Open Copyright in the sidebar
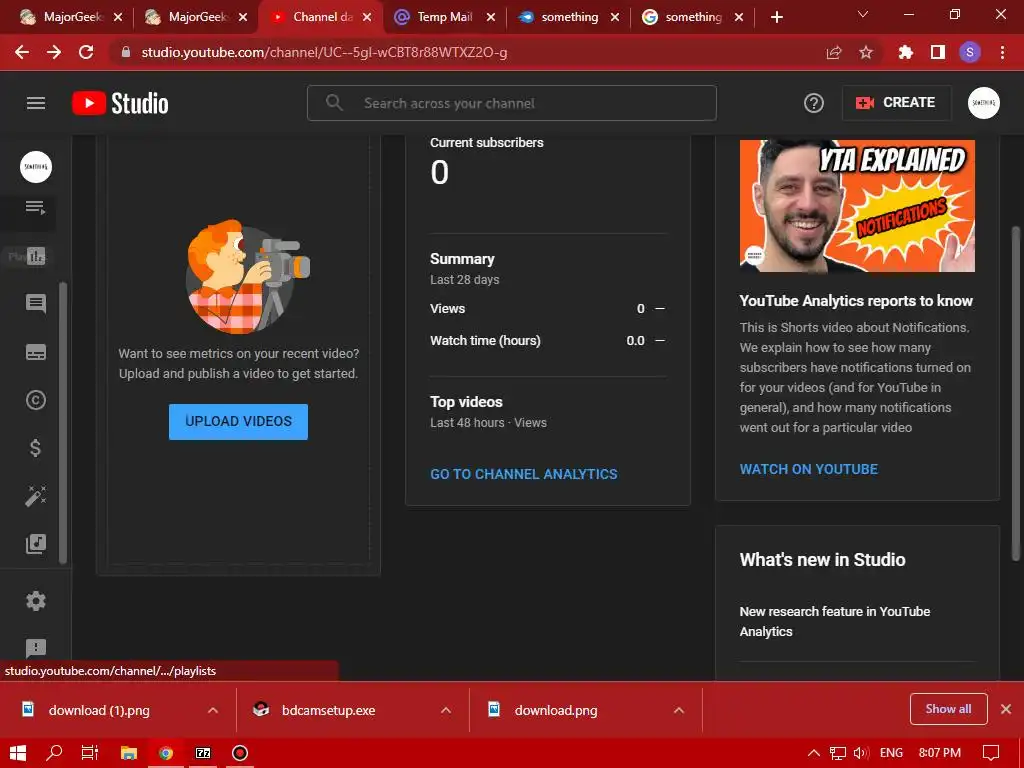The width and height of the screenshot is (1024, 768). pos(35,400)
